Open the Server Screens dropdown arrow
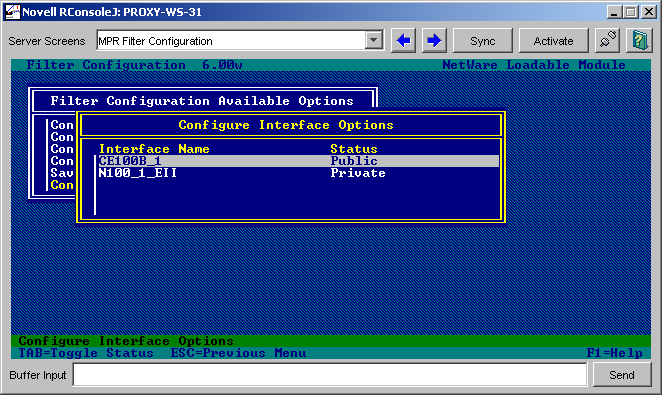662x395 pixels. tap(374, 41)
